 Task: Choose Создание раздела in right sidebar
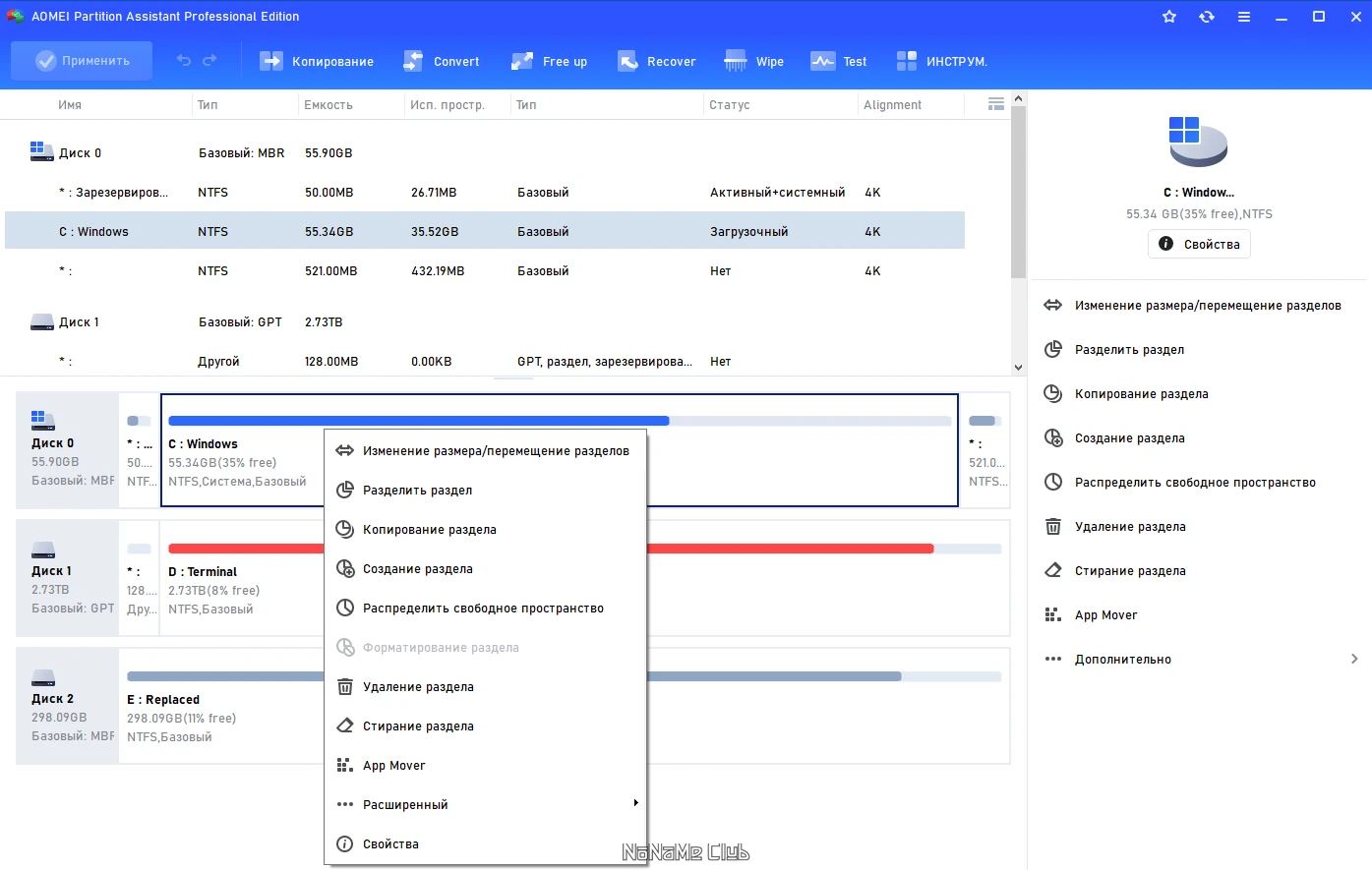pos(1113,438)
